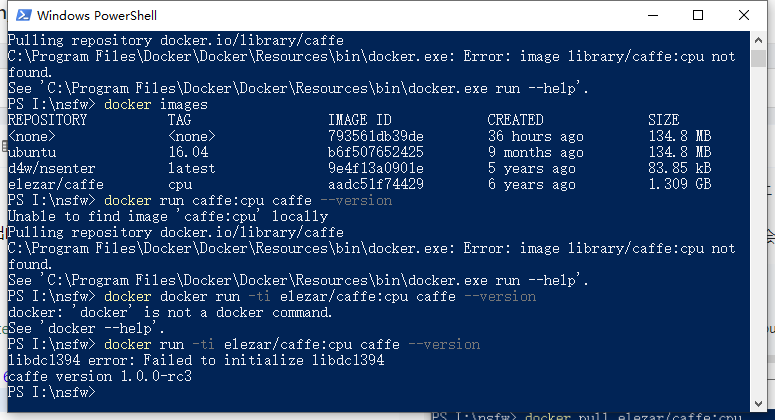This screenshot has width=775, height=420.
Task: Click the 'caffe version 1.0.0-rc3' output
Action: click(x=100, y=377)
